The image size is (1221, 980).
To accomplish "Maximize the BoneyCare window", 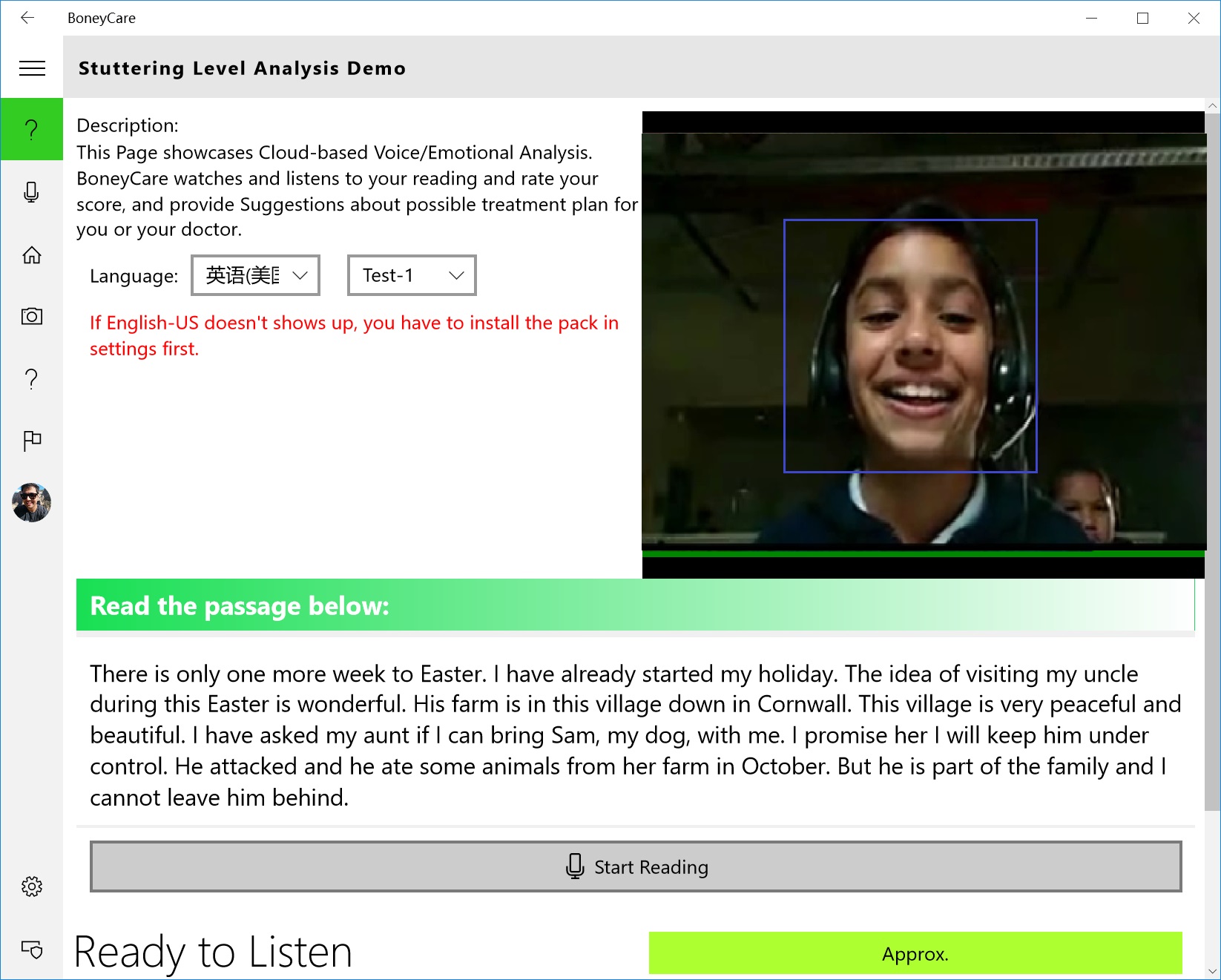I will 1142,18.
